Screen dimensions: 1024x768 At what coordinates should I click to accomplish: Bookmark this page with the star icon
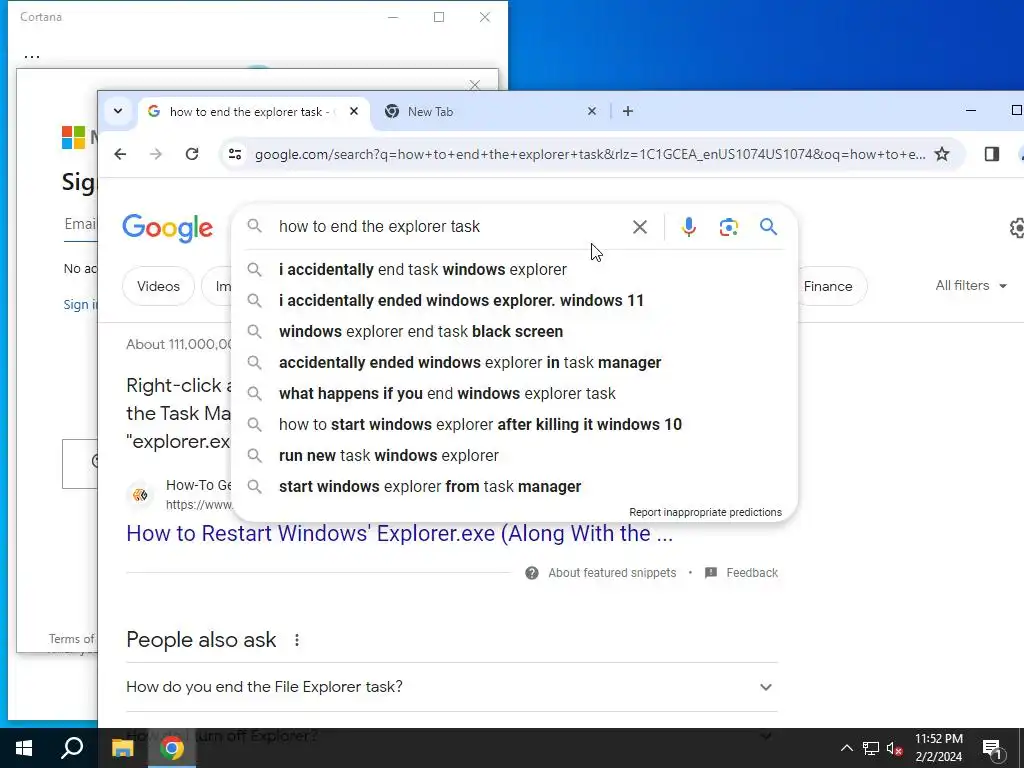click(x=942, y=154)
